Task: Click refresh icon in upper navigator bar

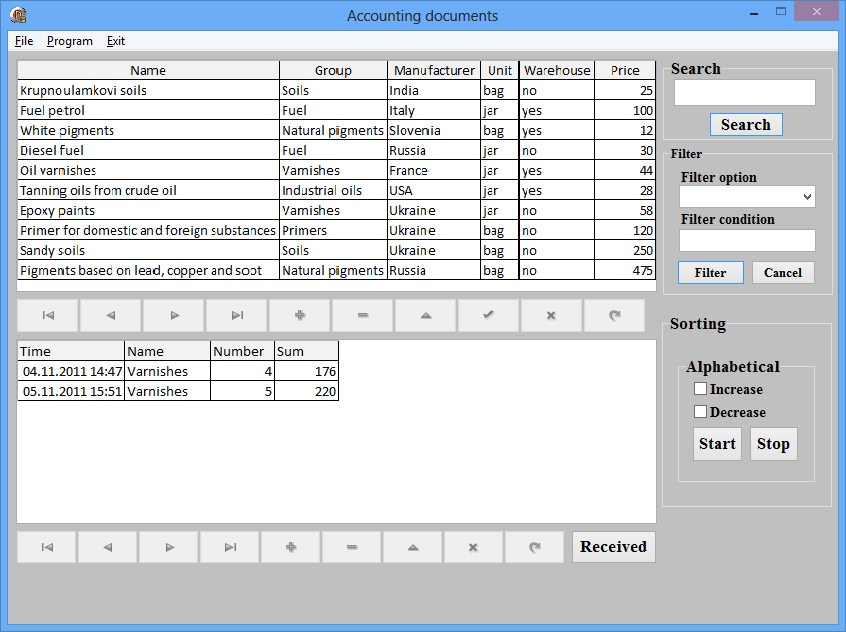Action: coord(614,315)
